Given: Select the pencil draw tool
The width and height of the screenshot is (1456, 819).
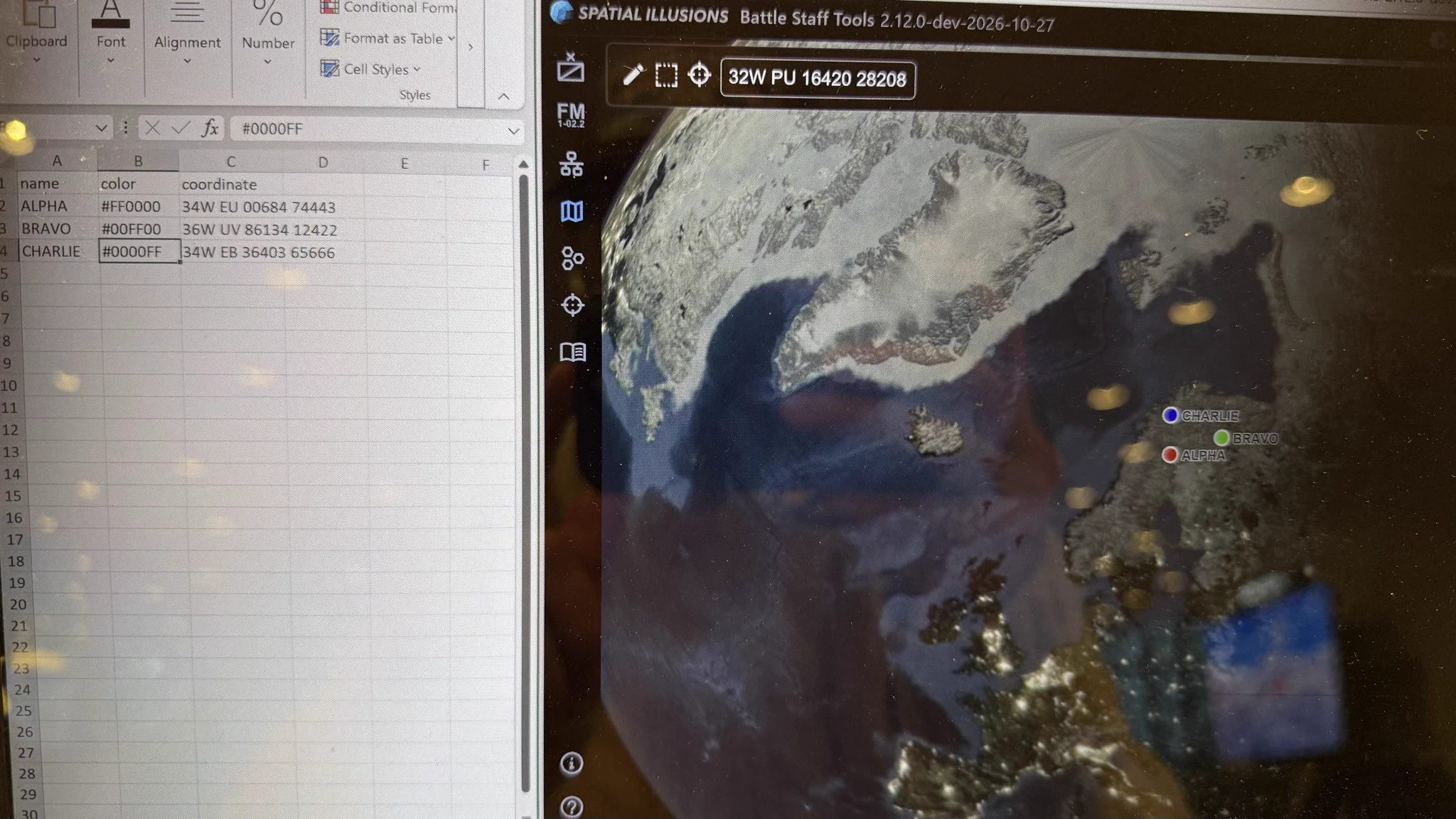Looking at the screenshot, I should click(x=632, y=75).
